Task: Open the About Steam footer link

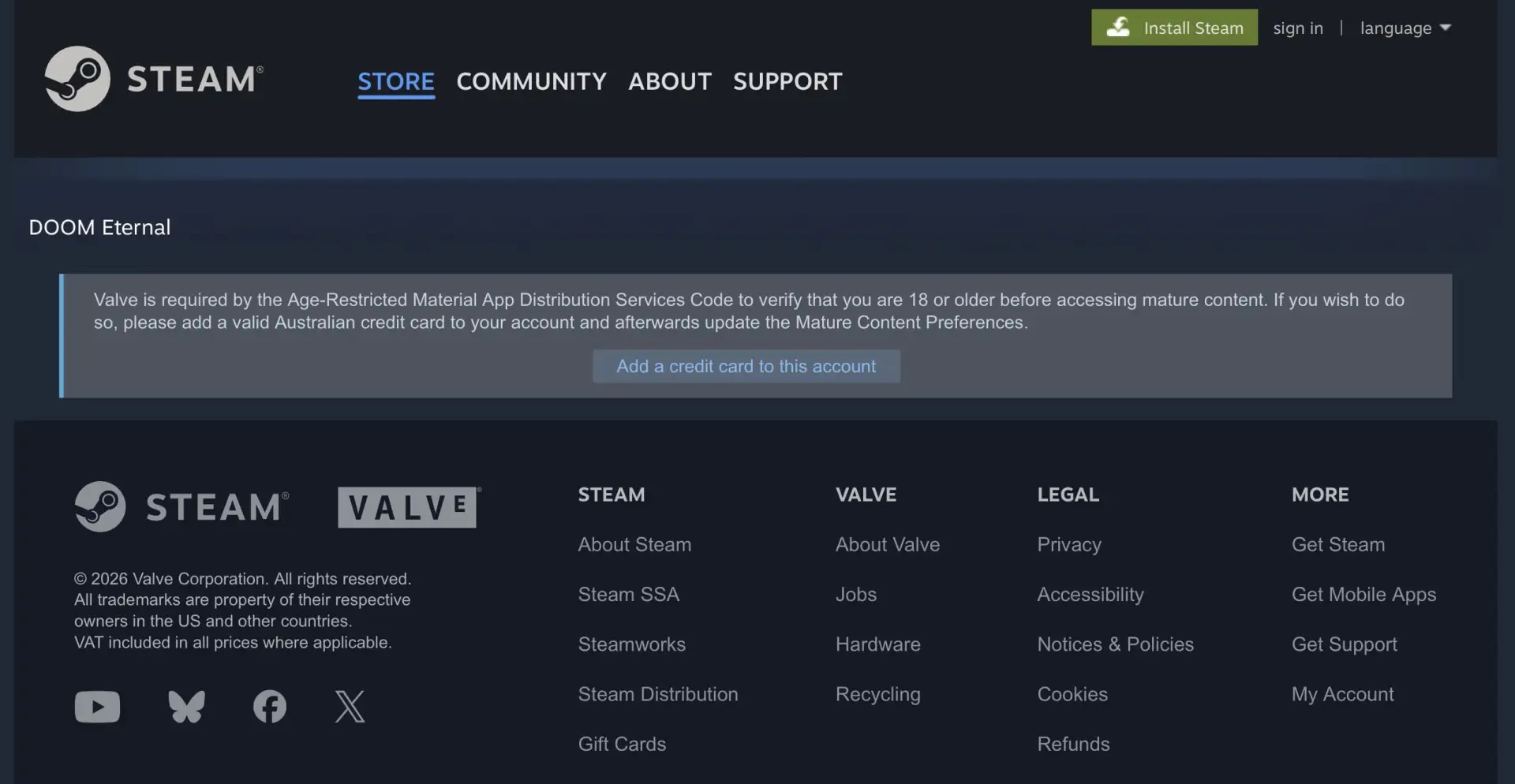Action: pos(634,544)
